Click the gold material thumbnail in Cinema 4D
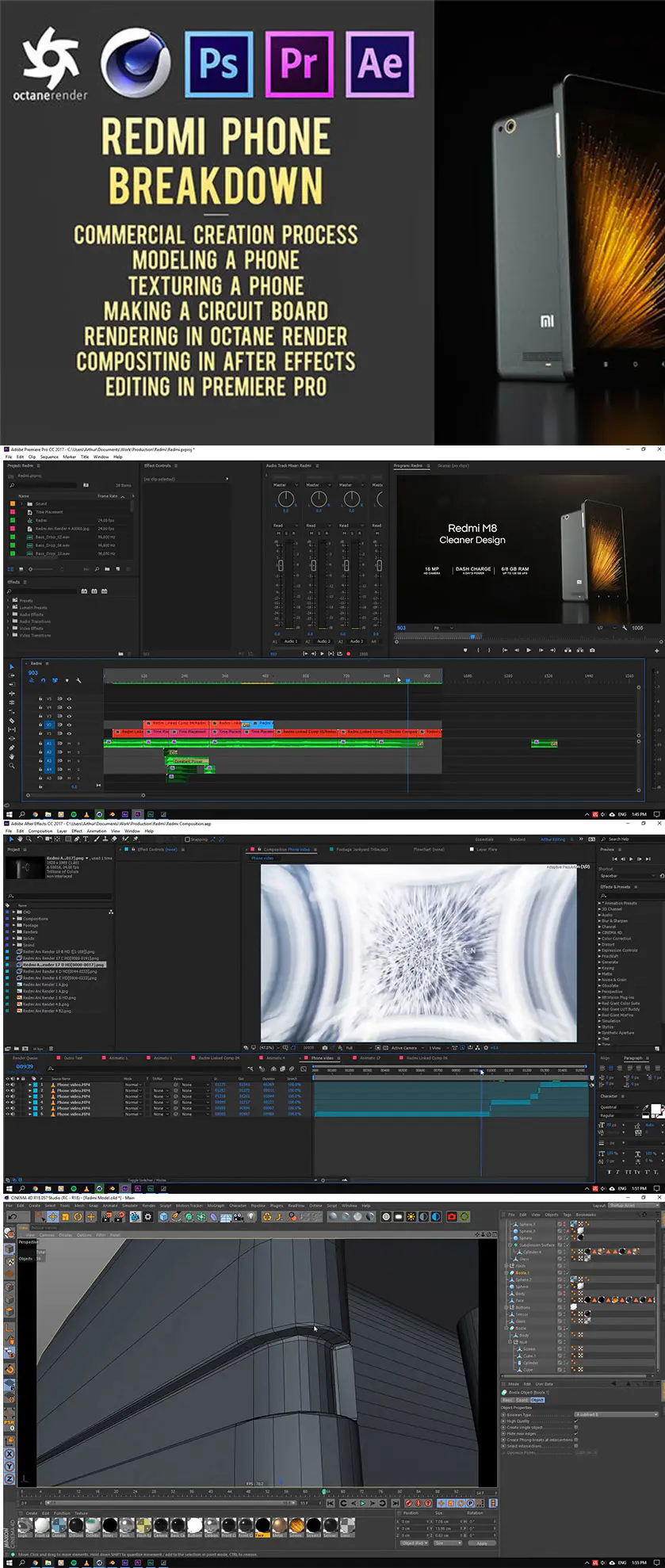The width and height of the screenshot is (665, 1568). point(278,1524)
